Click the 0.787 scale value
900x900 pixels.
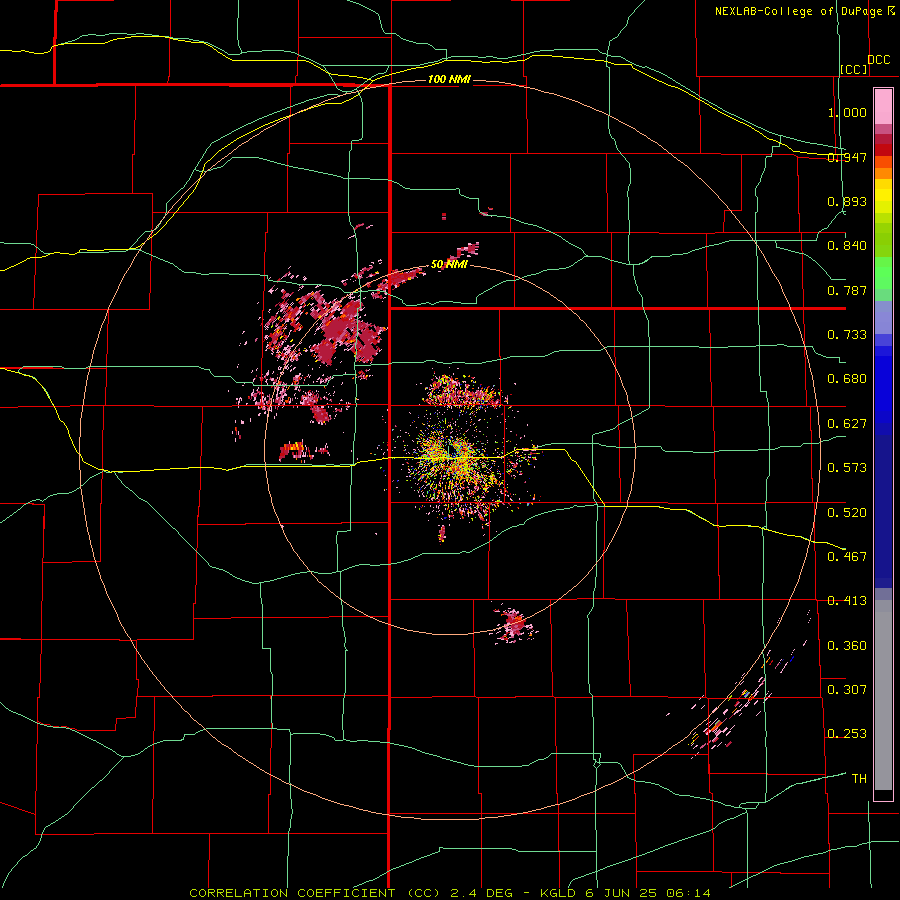pyautogui.click(x=847, y=290)
